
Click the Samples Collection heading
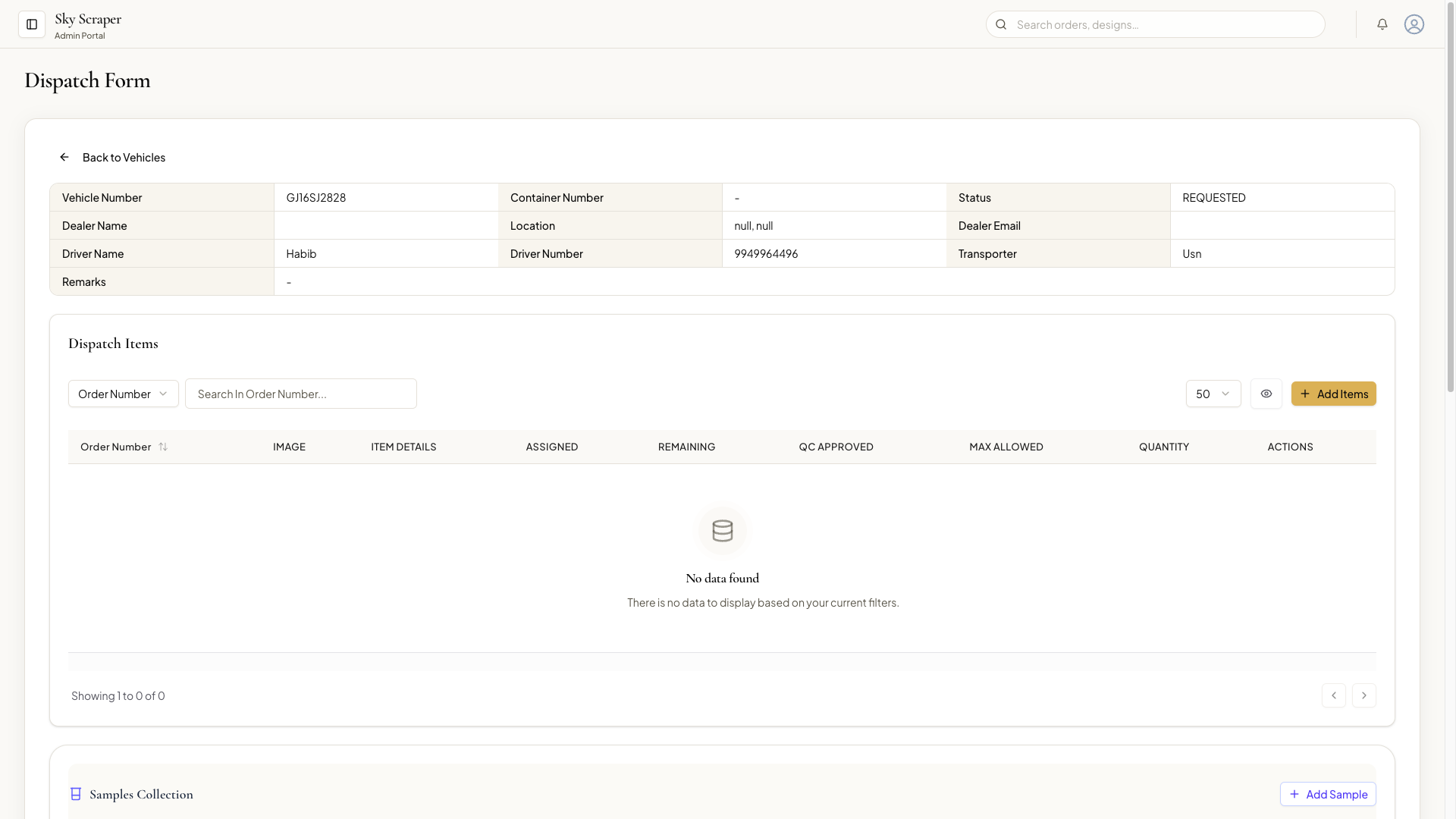tap(141, 794)
